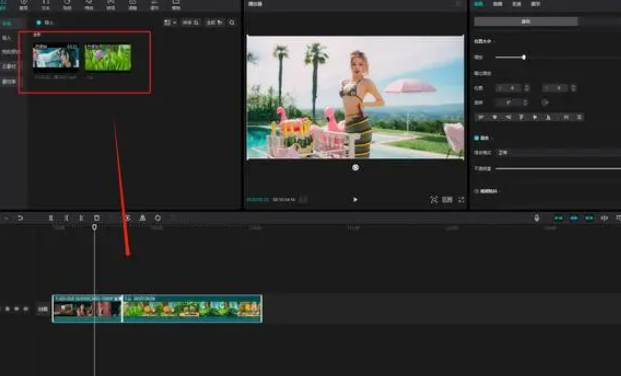Open the media view mode dropdown

coord(170,23)
